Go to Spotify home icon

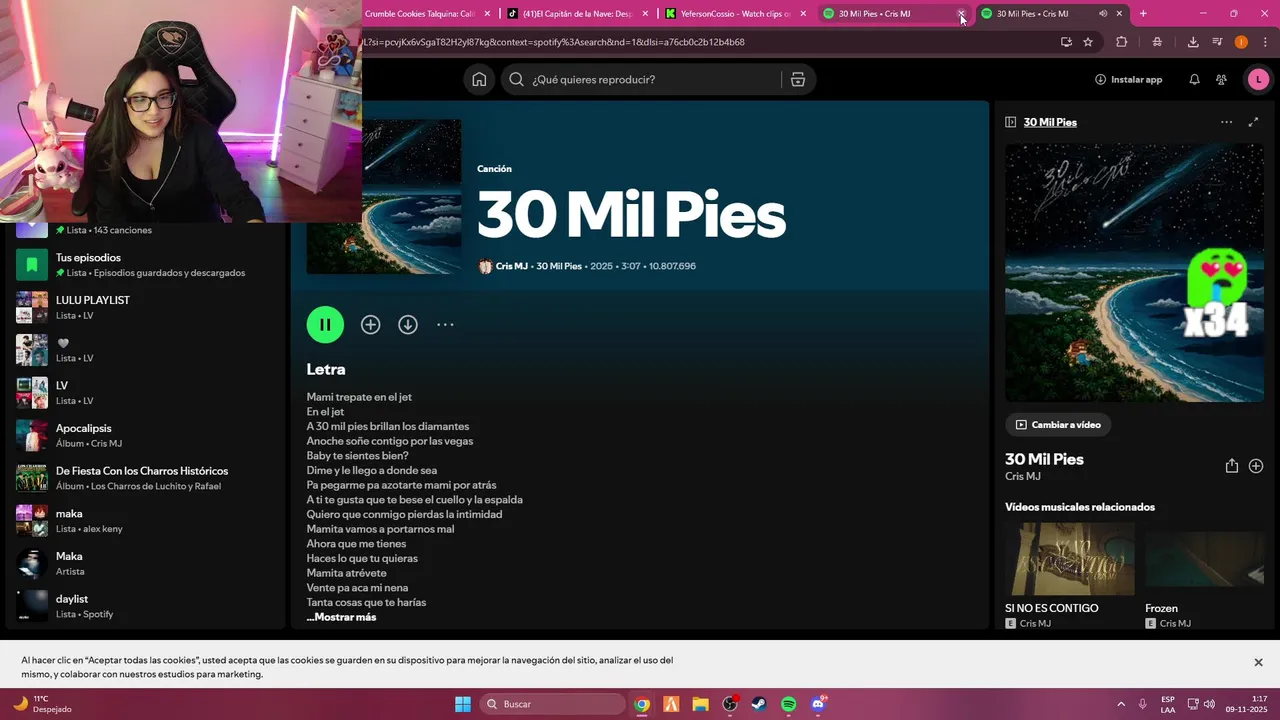click(x=479, y=80)
